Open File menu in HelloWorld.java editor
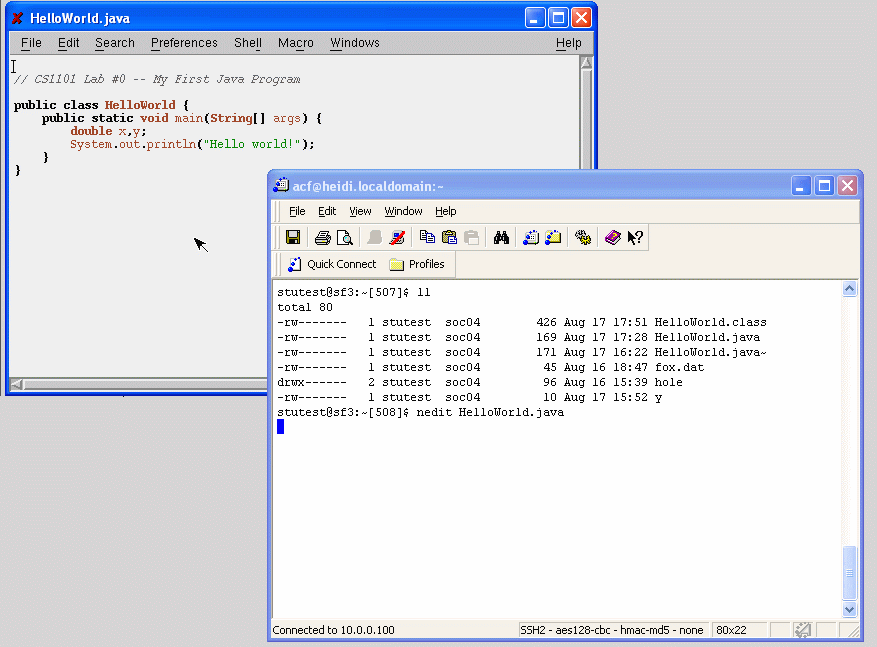The width and height of the screenshot is (877, 647). 31,43
